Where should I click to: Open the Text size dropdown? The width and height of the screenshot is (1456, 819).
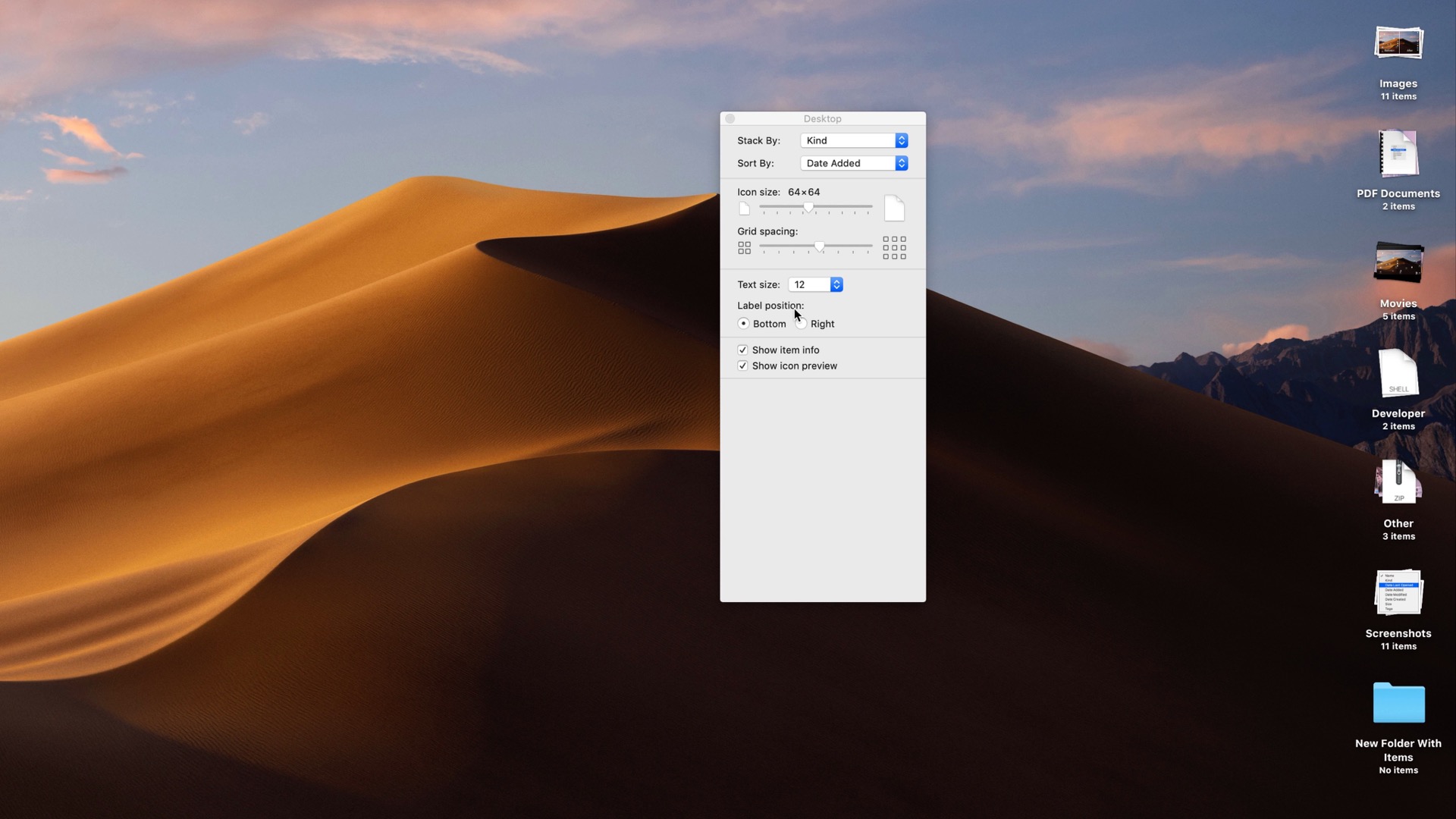pyautogui.click(x=815, y=284)
